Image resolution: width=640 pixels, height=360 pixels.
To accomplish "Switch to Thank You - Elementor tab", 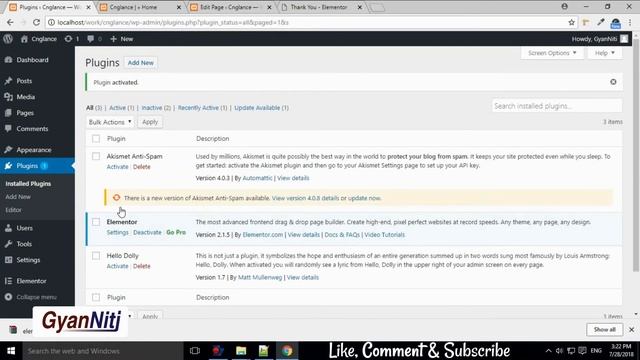I will (321, 7).
